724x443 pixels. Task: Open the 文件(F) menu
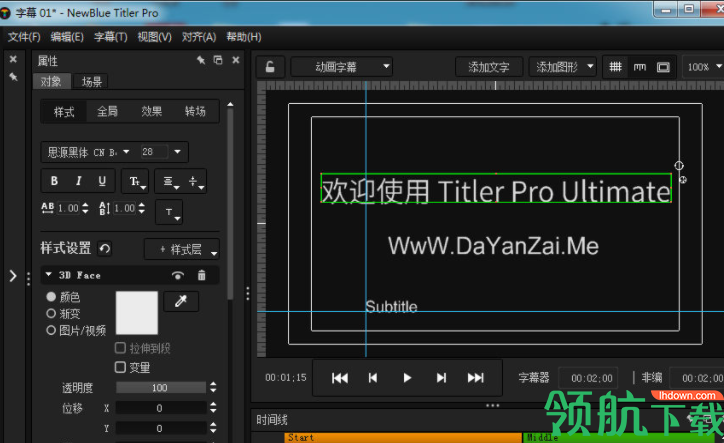point(24,37)
